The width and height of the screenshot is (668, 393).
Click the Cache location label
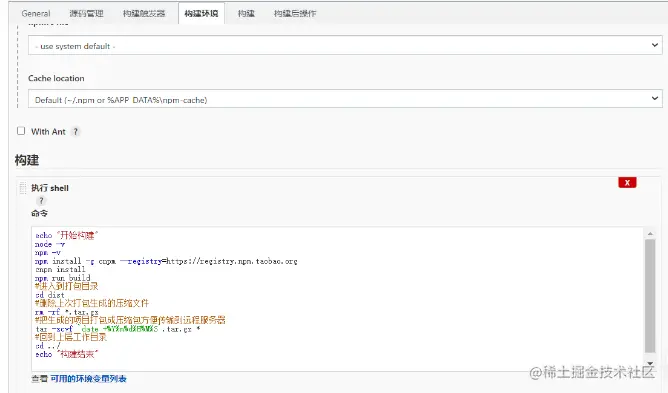(56, 78)
